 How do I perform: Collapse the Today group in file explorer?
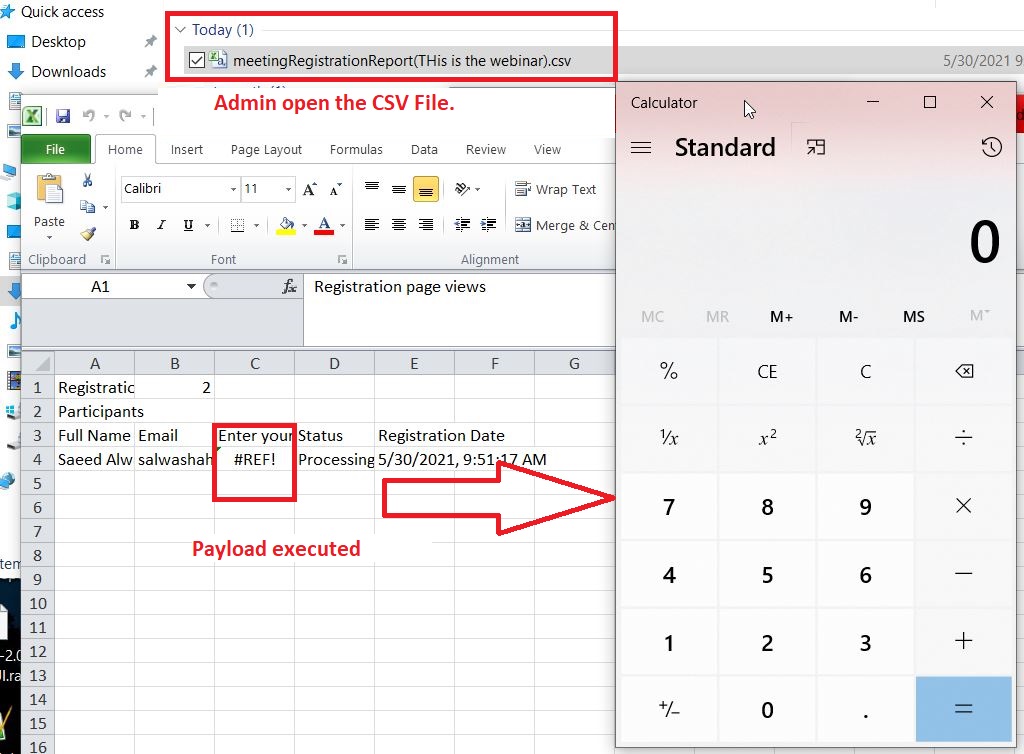coord(181,30)
